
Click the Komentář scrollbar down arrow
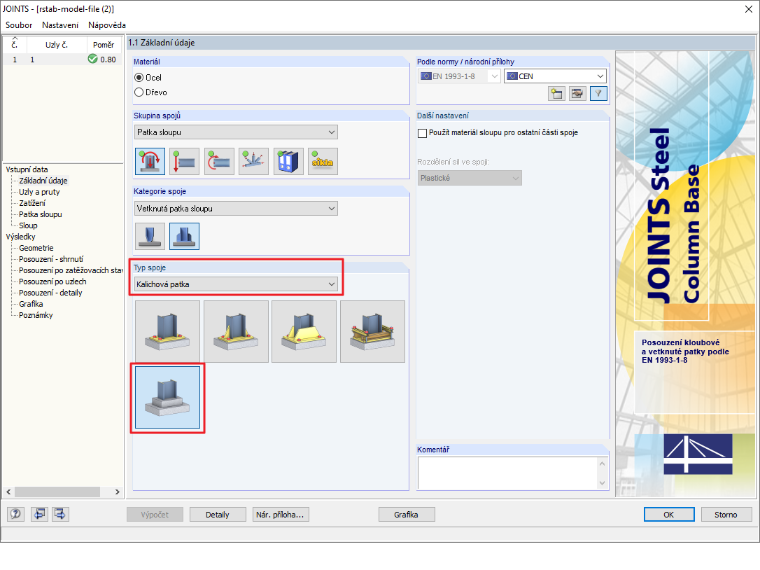pos(602,482)
